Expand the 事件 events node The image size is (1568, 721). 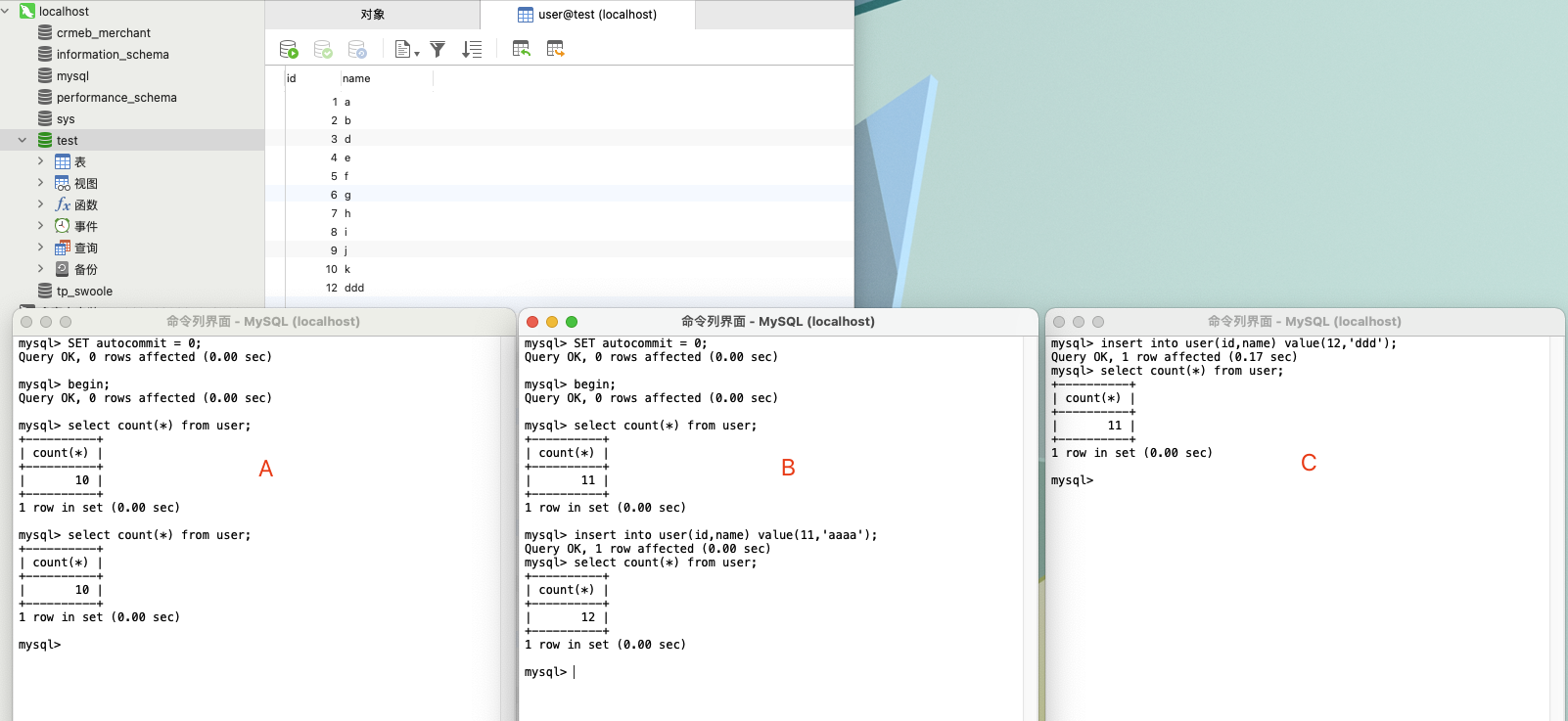[40, 226]
